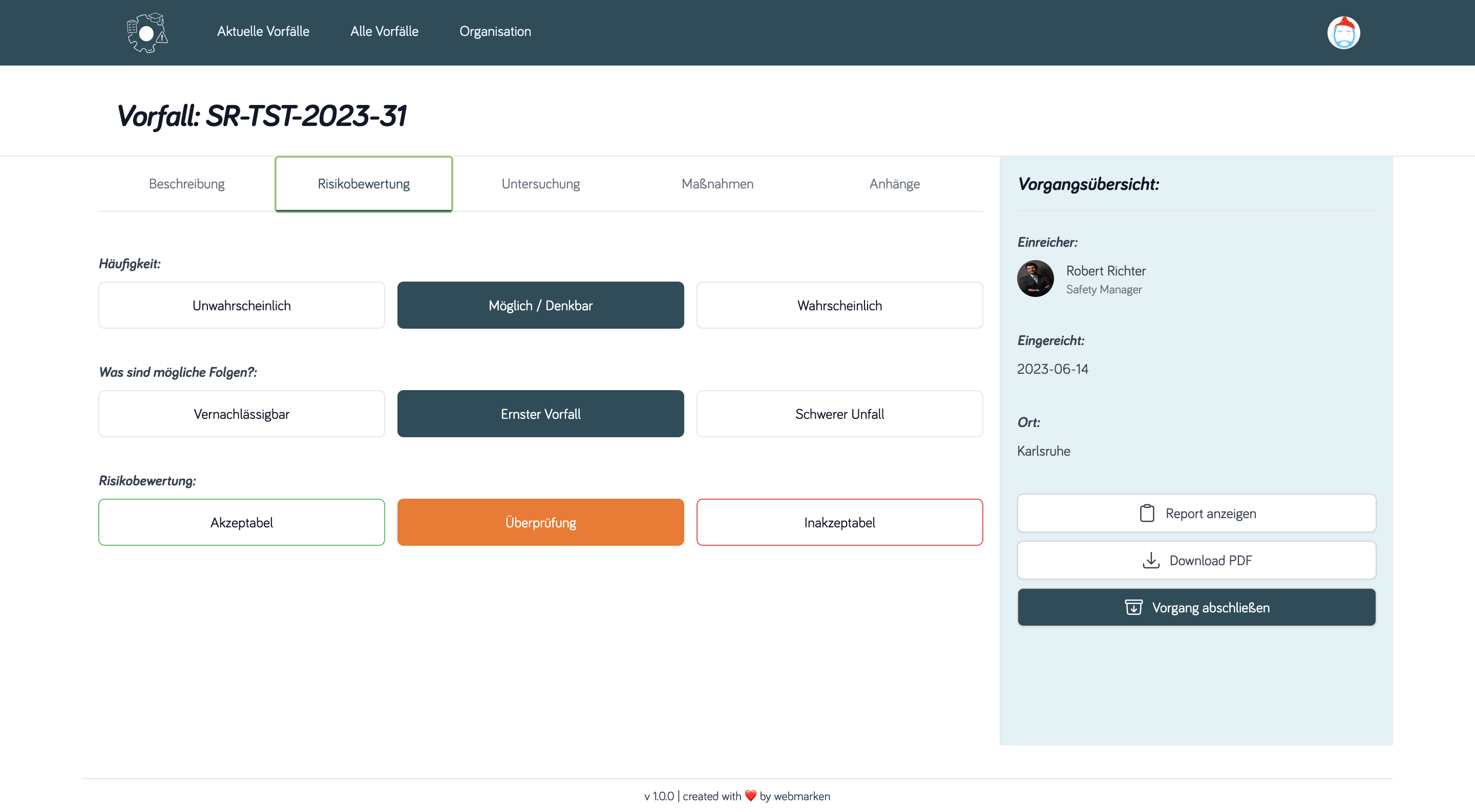
Task: Open Aktuelle Vorfälle in navigation
Action: pos(263,31)
